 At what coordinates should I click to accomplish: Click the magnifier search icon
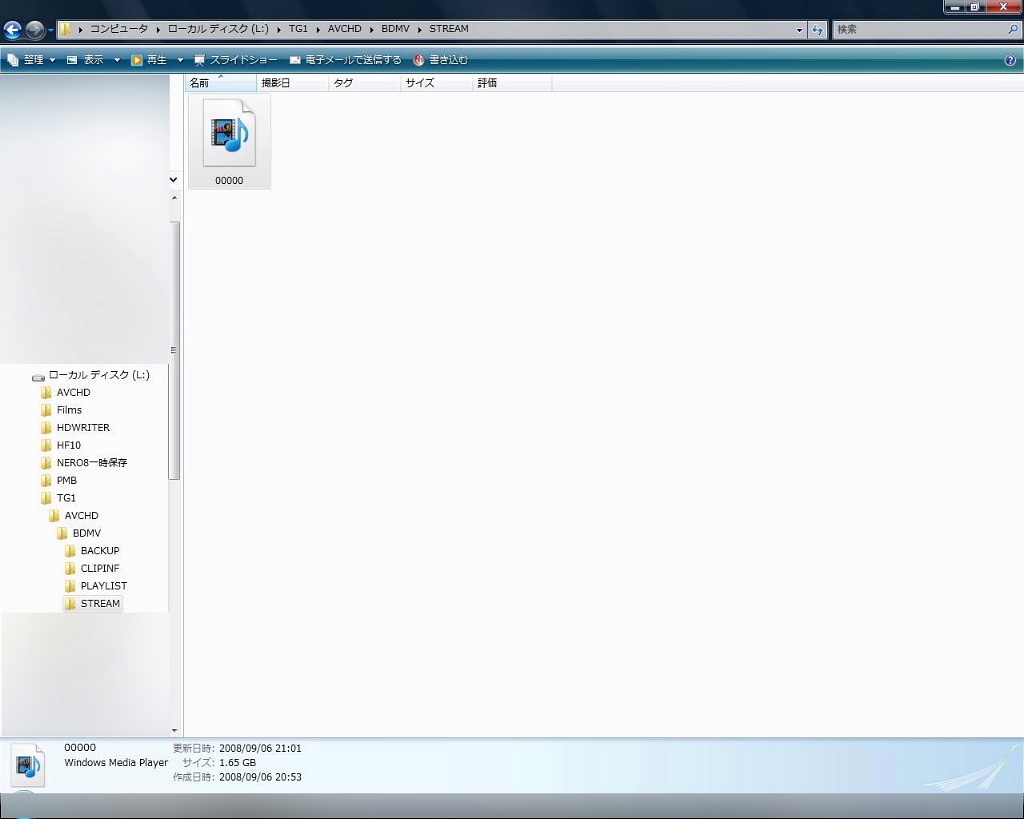point(1013,29)
